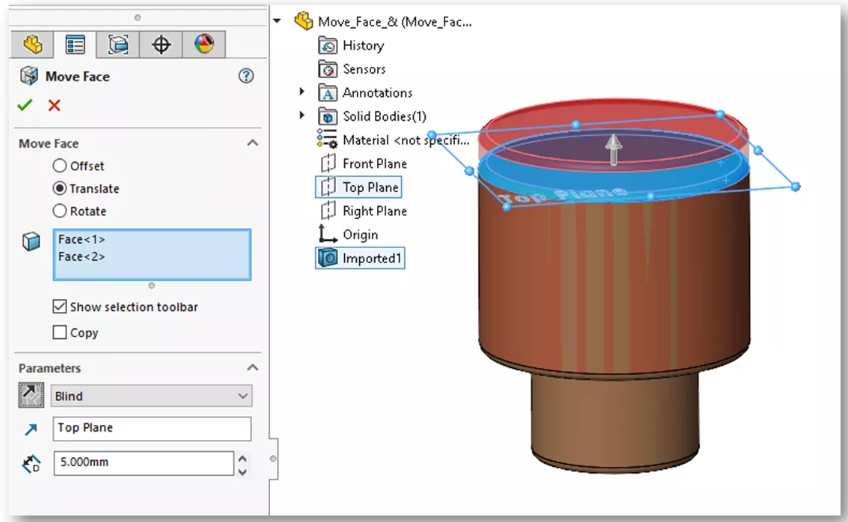Open the ConfigurationManager tab
The height and width of the screenshot is (522, 848).
tap(118, 44)
